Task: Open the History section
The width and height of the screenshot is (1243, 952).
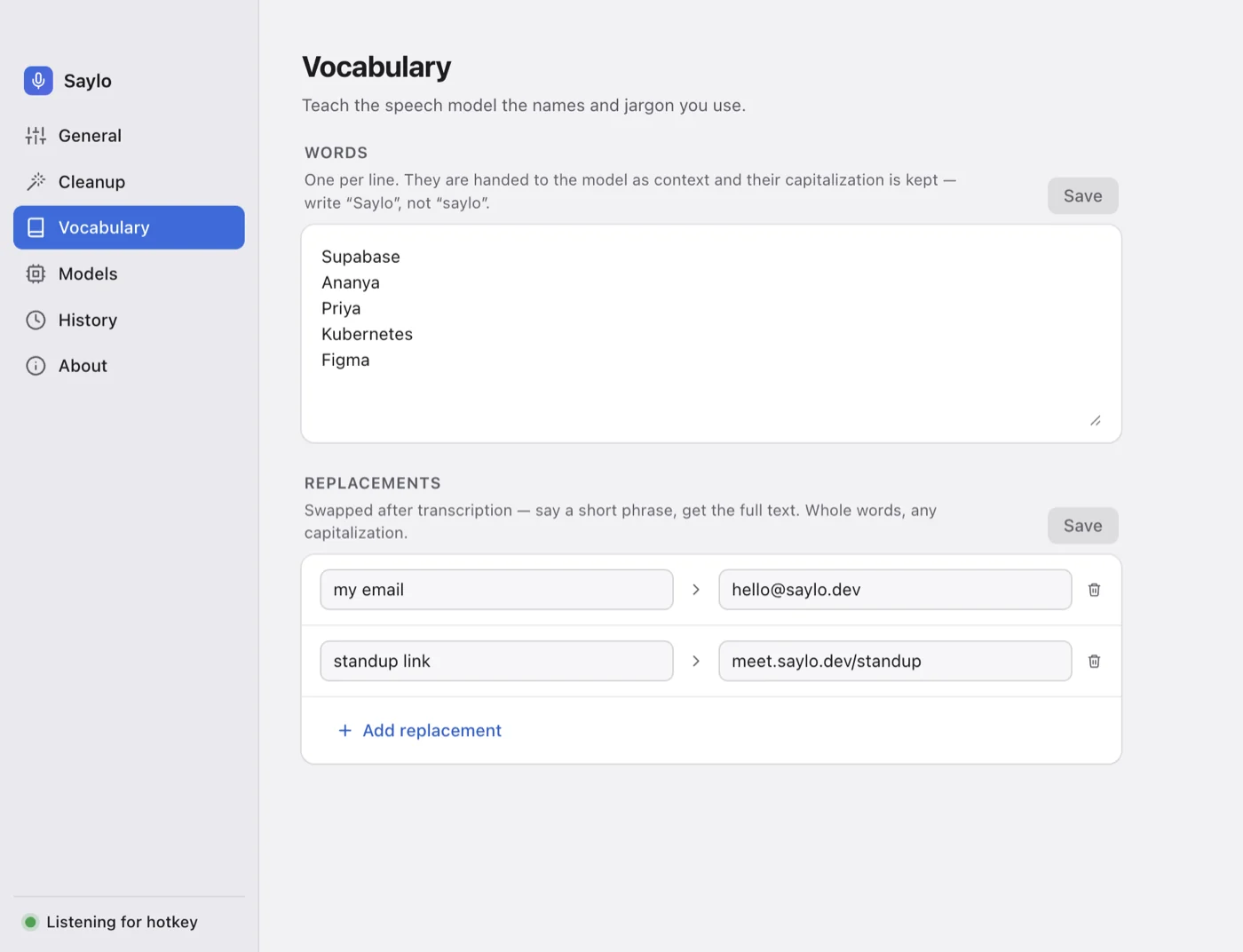Action: pos(129,320)
